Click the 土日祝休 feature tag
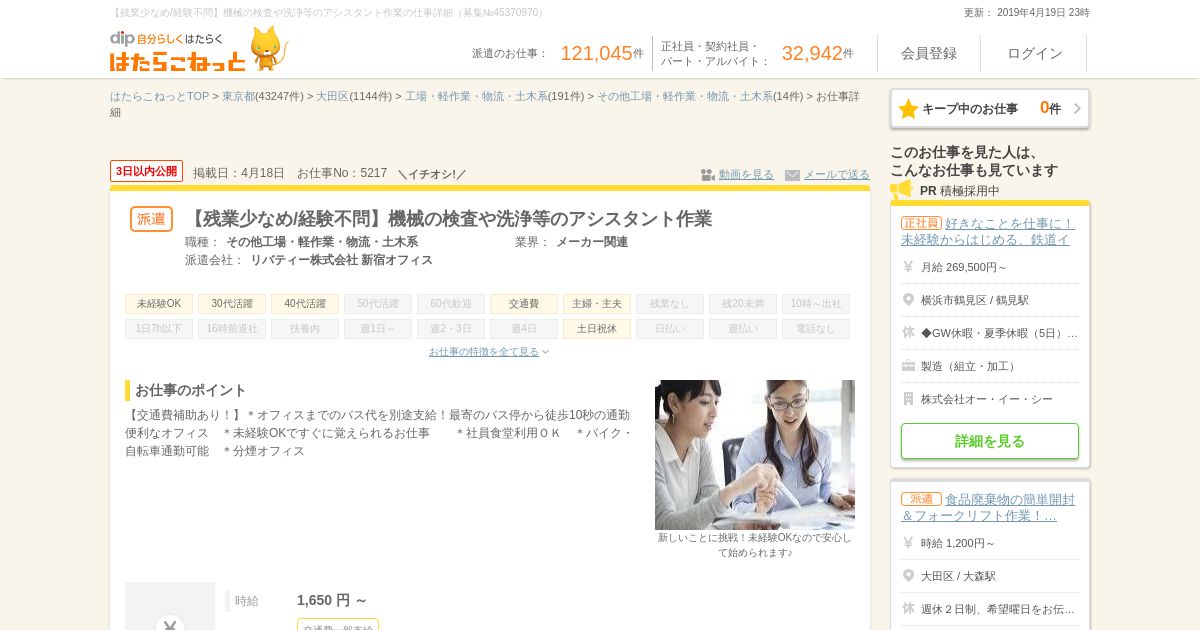Viewport: 1200px width, 630px height. click(x=597, y=329)
